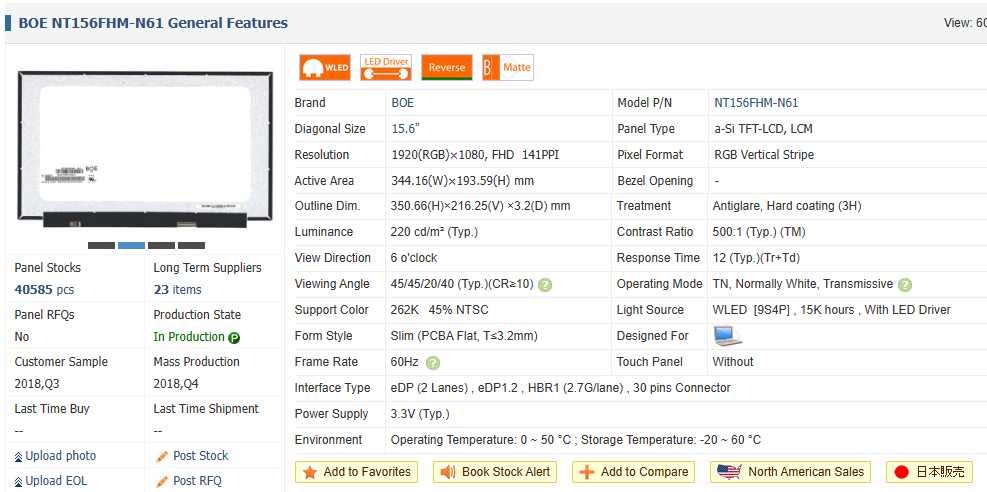Open the 40585 pcs panel stocks link
987x492 pixels.
44,290
